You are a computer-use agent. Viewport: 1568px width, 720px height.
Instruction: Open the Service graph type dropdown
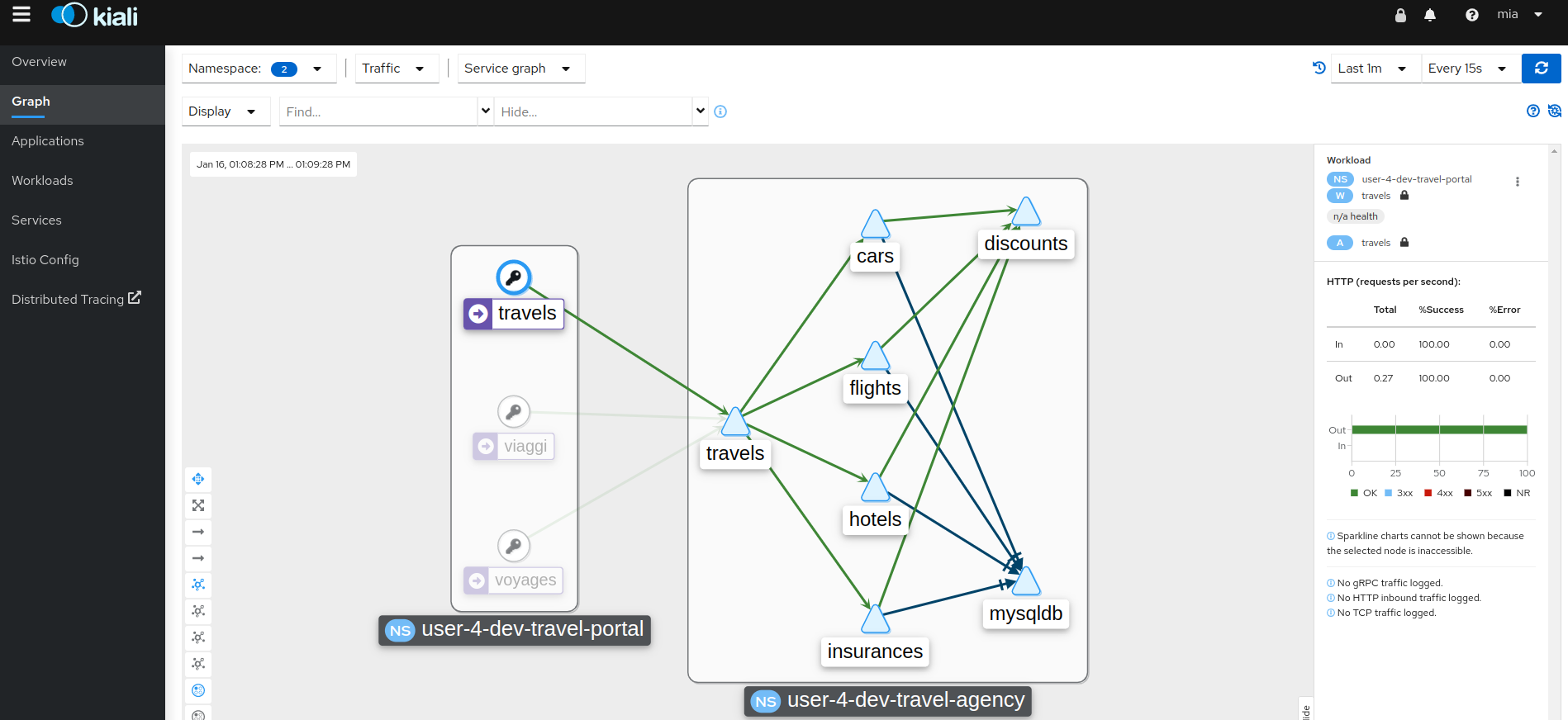[520, 69]
